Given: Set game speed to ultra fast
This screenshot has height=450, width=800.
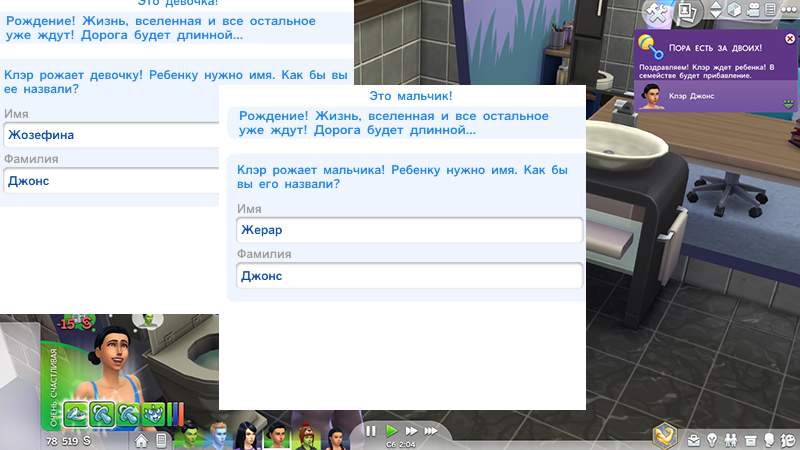Looking at the screenshot, I should click(x=431, y=431).
